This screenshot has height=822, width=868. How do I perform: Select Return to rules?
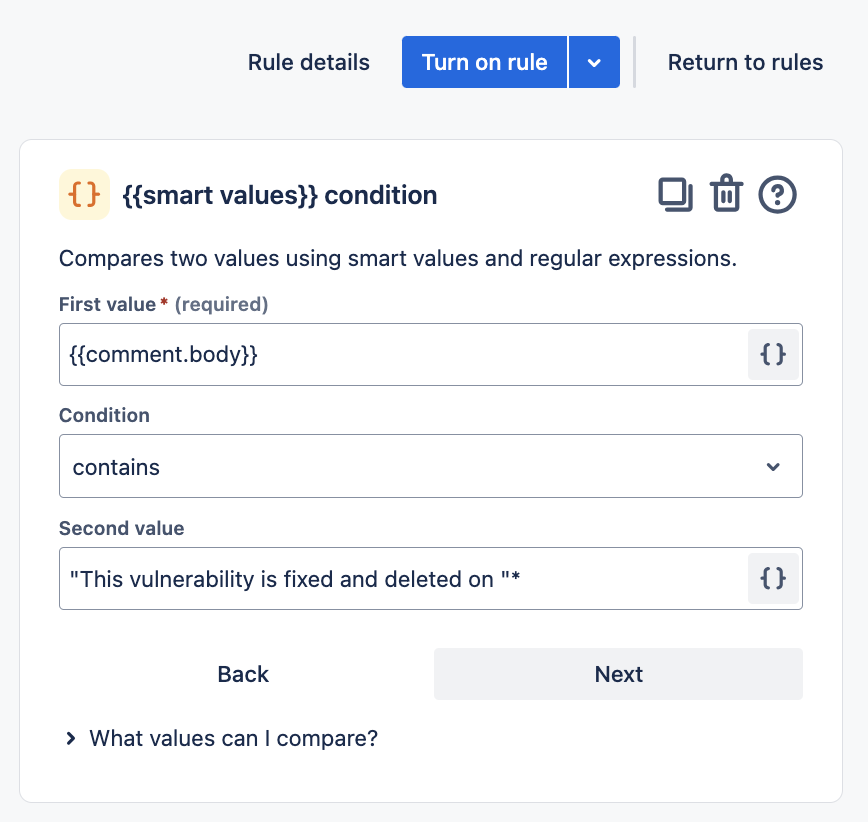click(x=745, y=62)
